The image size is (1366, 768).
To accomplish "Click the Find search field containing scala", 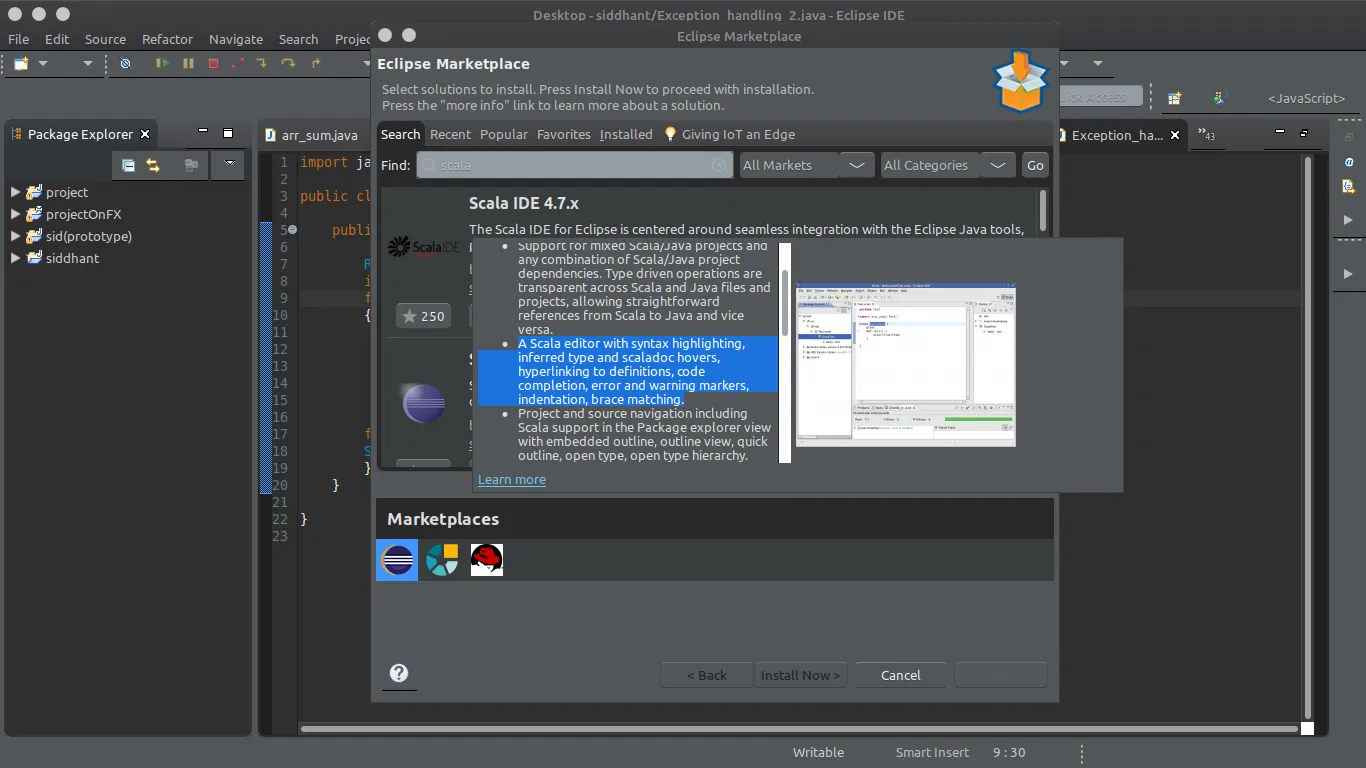I will (575, 165).
